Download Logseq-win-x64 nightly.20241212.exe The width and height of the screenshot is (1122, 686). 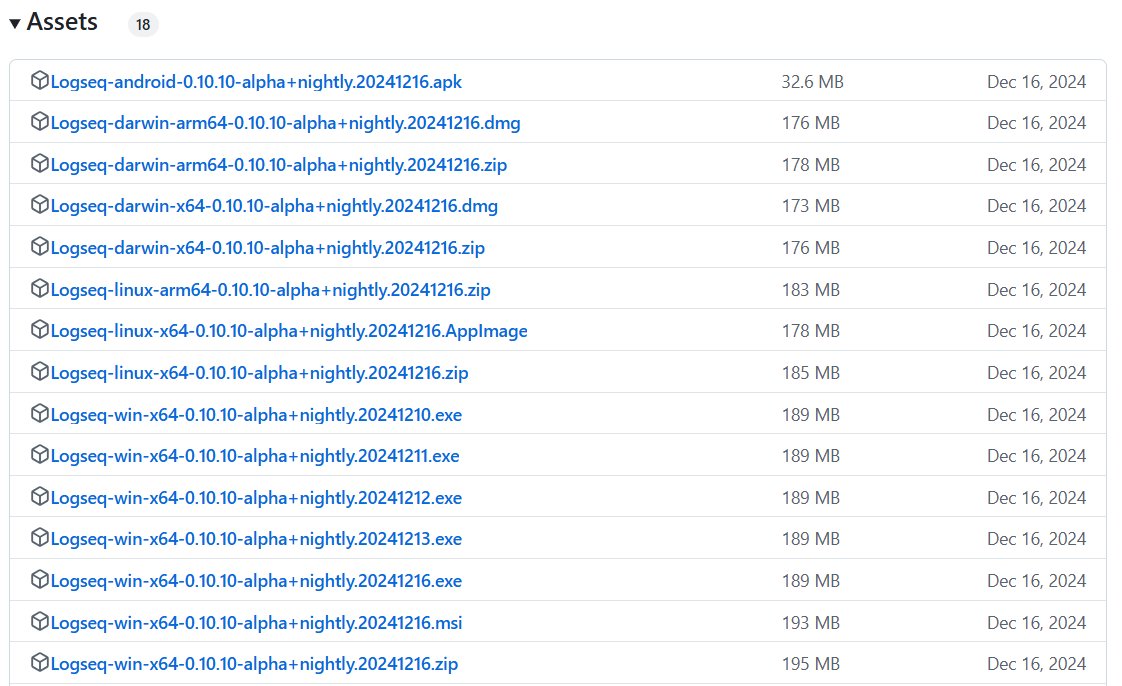pyautogui.click(x=256, y=498)
